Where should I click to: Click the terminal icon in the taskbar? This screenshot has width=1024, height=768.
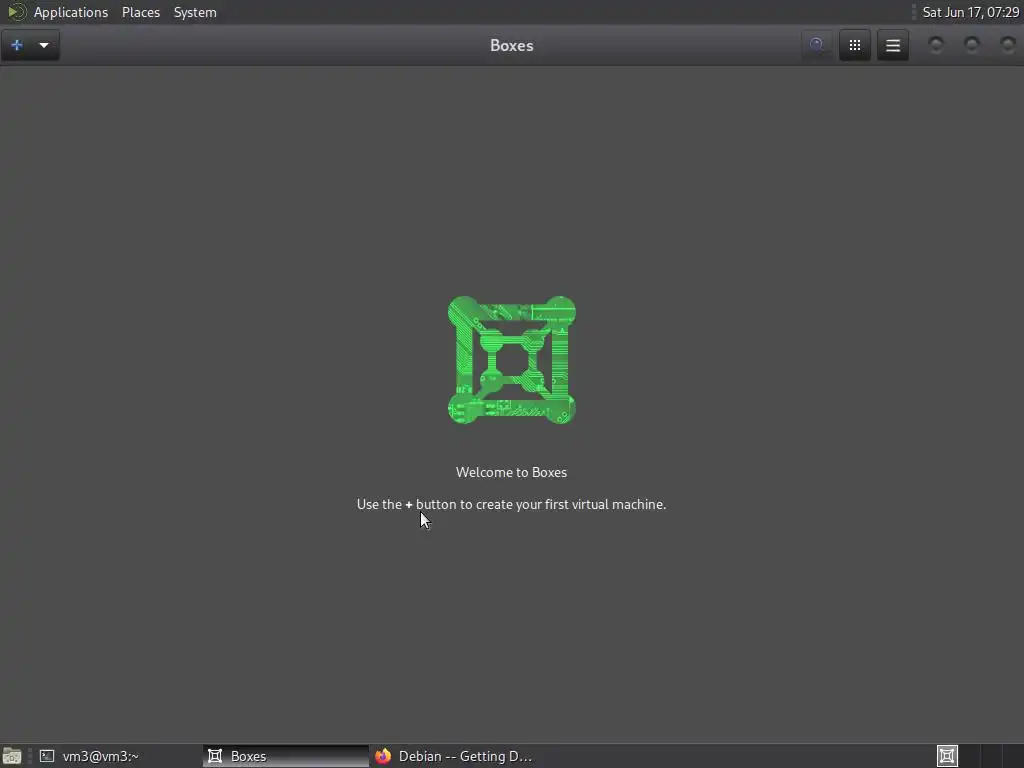click(47, 756)
